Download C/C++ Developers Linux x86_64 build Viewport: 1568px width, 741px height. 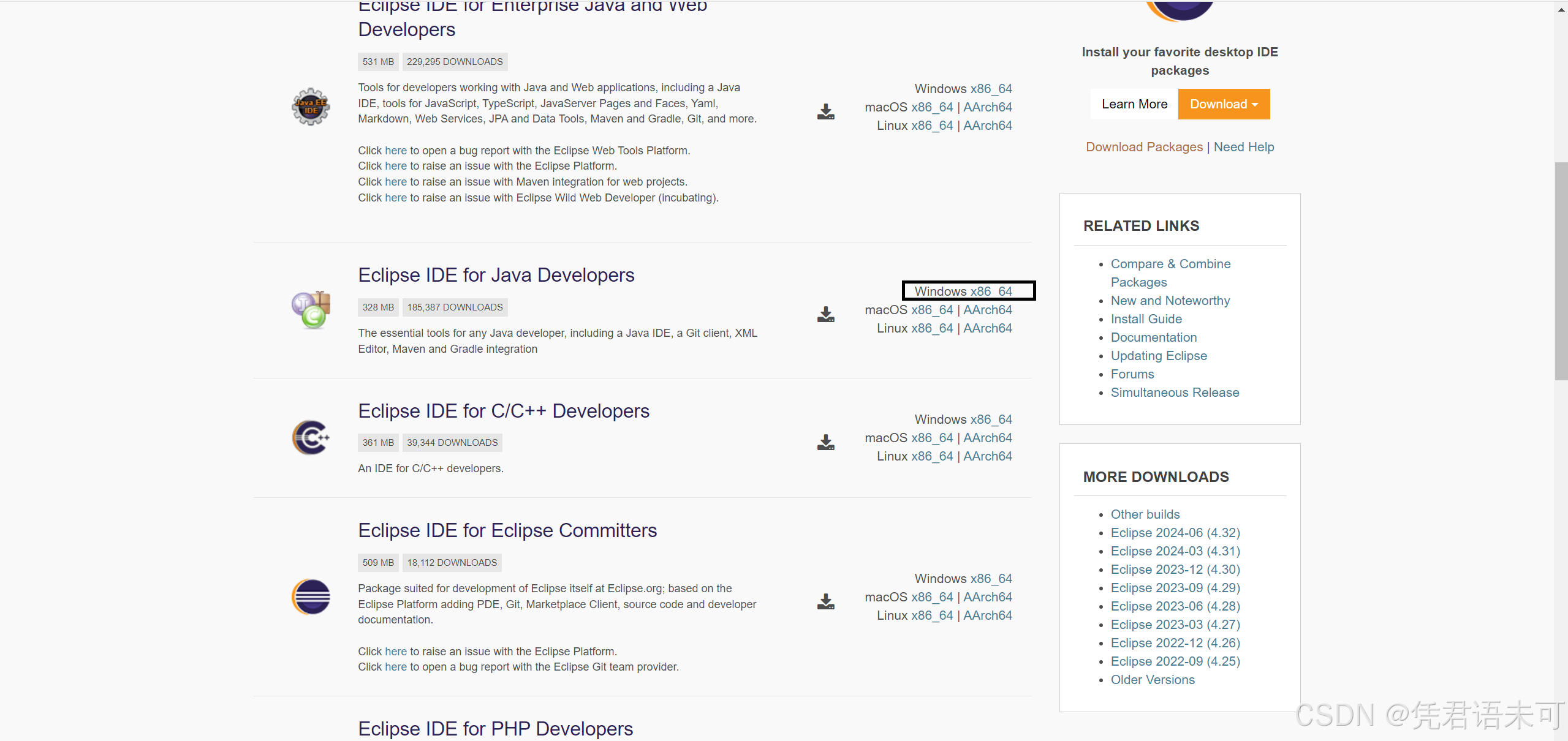932,456
